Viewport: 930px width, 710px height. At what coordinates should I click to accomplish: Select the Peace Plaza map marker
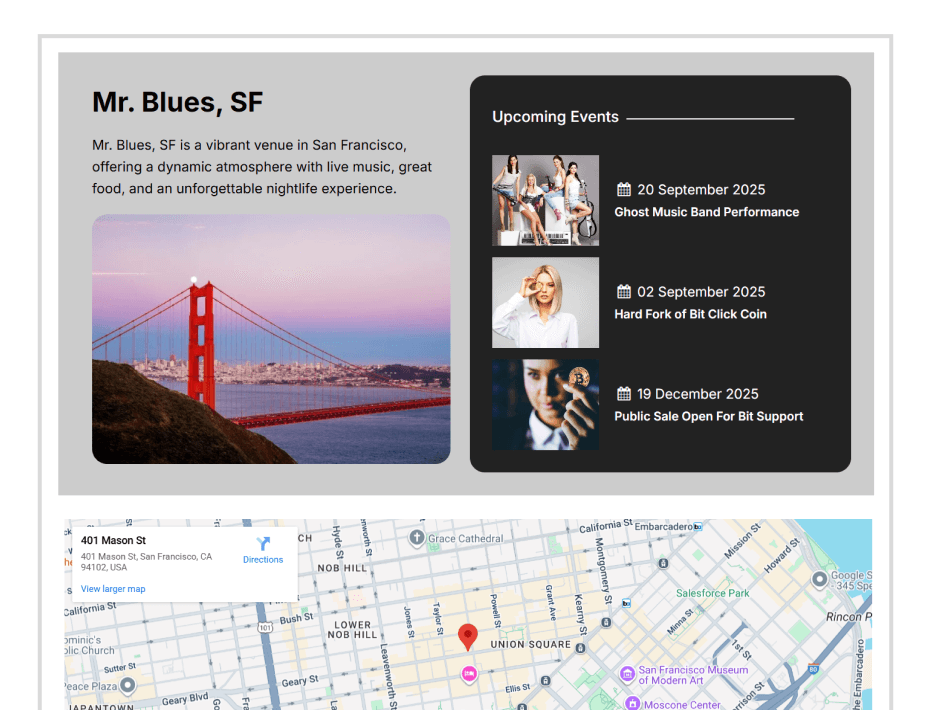point(127,686)
